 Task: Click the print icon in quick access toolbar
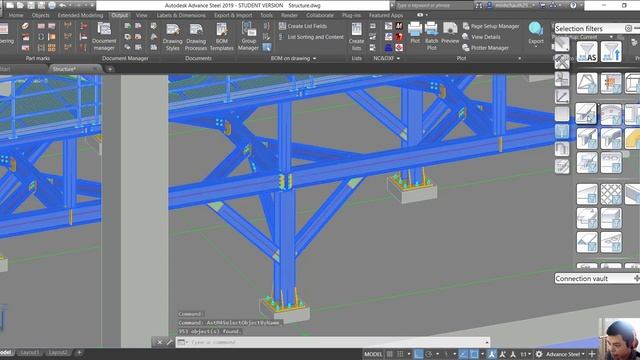[52, 5]
